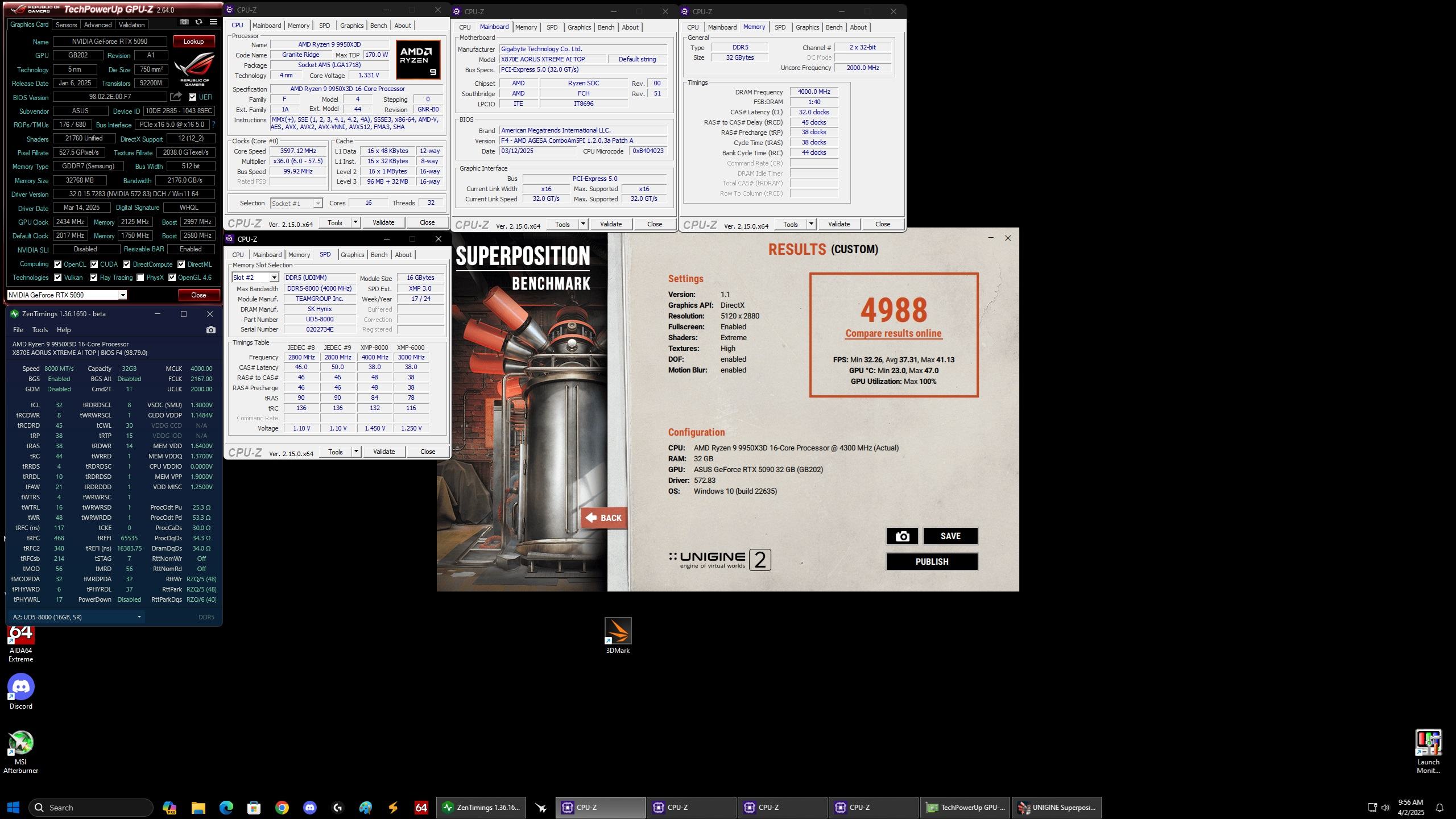Open the MSI Afterburner desktop shortcut

[x=20, y=752]
